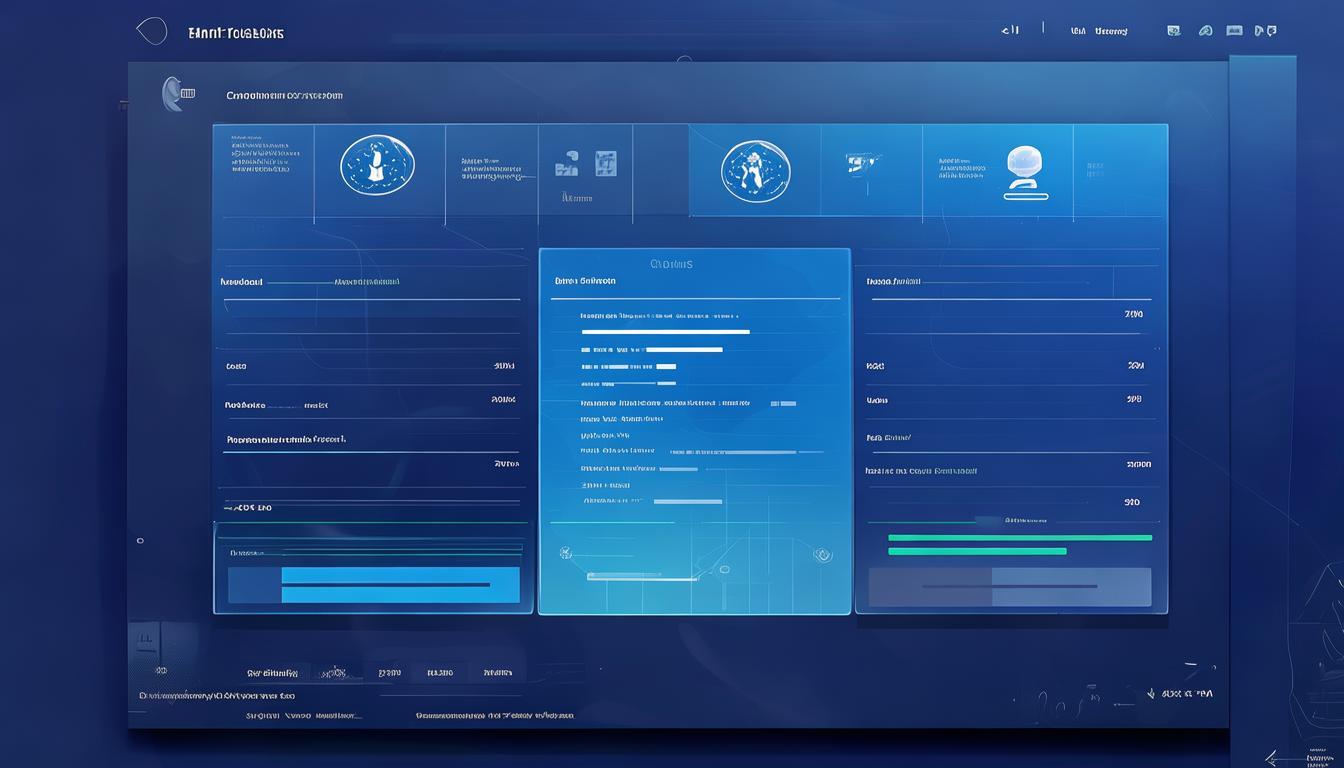The width and height of the screenshot is (1344, 768).
Task: Click the bright blue bar button in left panel
Action: 400,585
